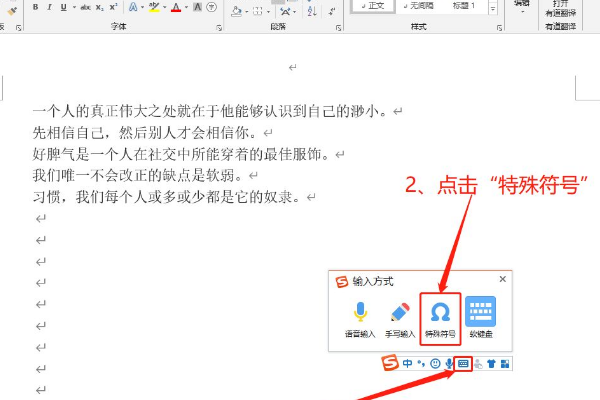Toggle superscript formatting

pos(113,7)
